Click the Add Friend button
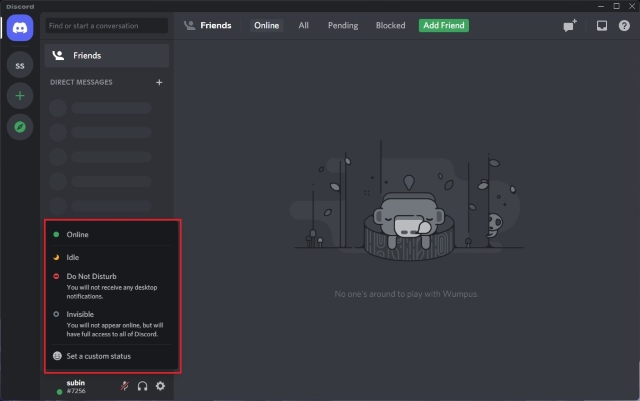640x401 pixels. (443, 25)
